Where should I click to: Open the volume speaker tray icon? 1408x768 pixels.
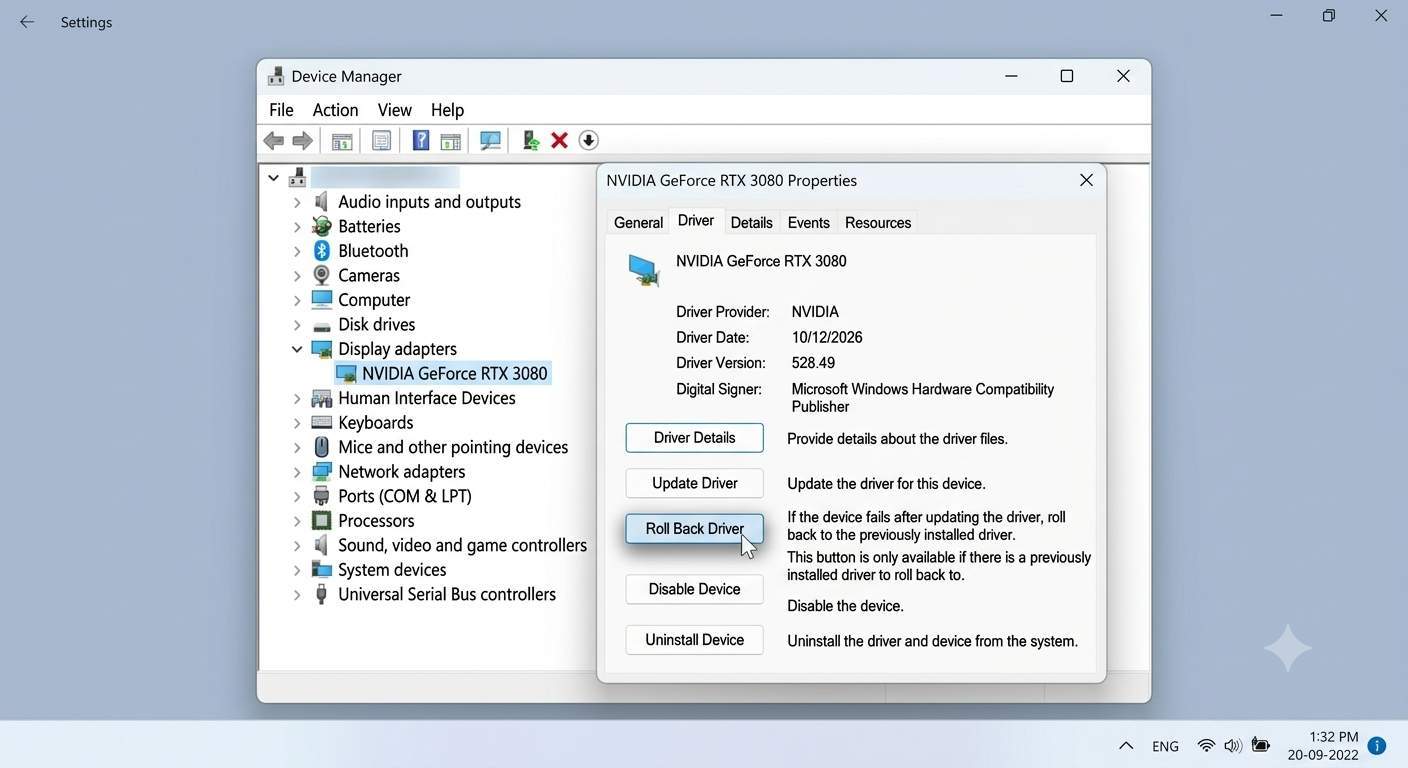1233,746
